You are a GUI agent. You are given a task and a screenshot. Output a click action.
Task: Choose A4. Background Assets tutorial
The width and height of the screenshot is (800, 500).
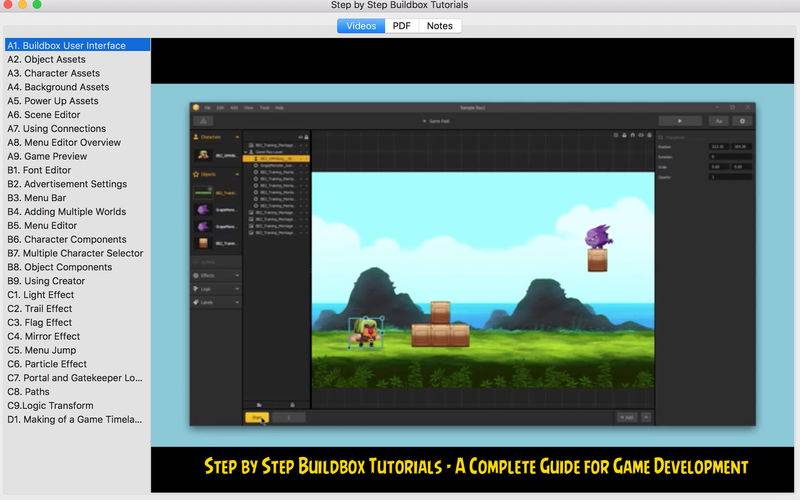tap(78, 87)
